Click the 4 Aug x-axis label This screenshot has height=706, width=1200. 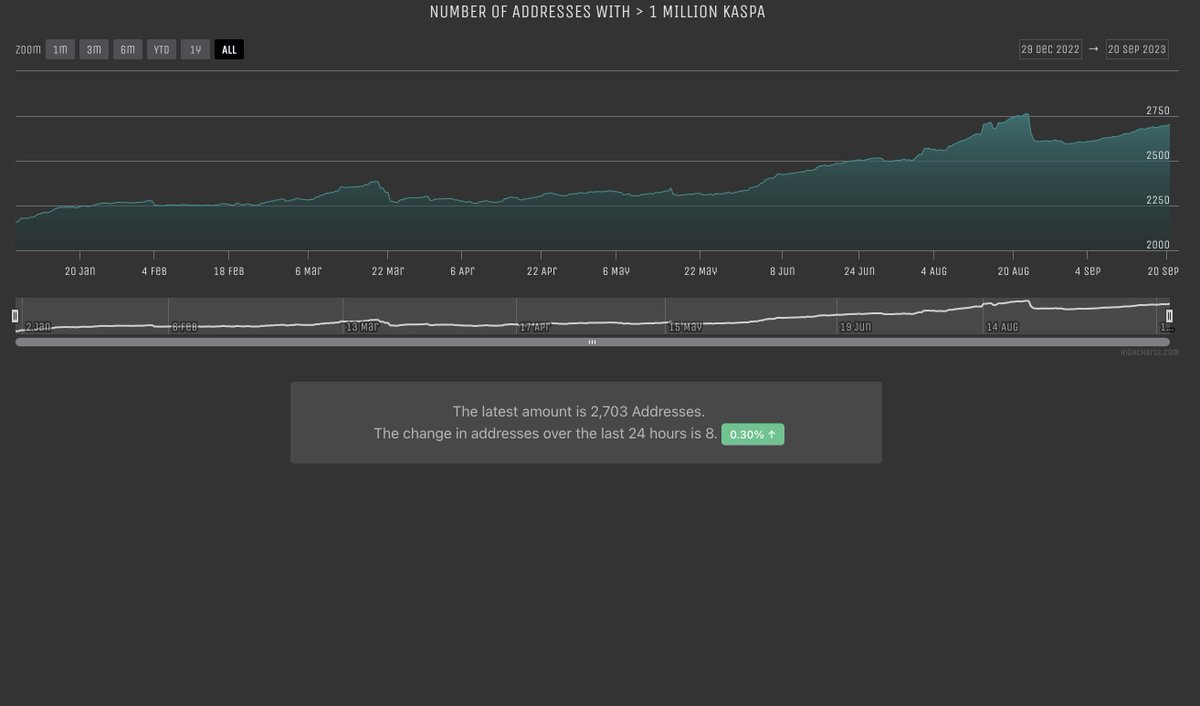tap(932, 271)
